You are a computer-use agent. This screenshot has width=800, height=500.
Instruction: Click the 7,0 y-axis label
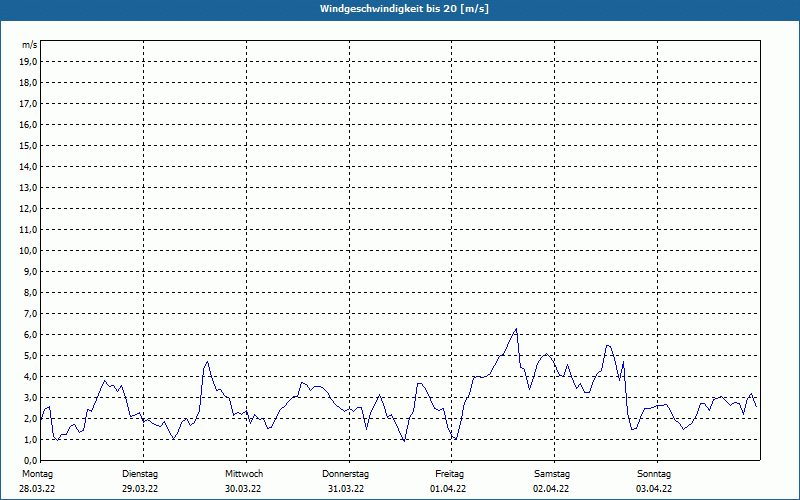coord(31,314)
